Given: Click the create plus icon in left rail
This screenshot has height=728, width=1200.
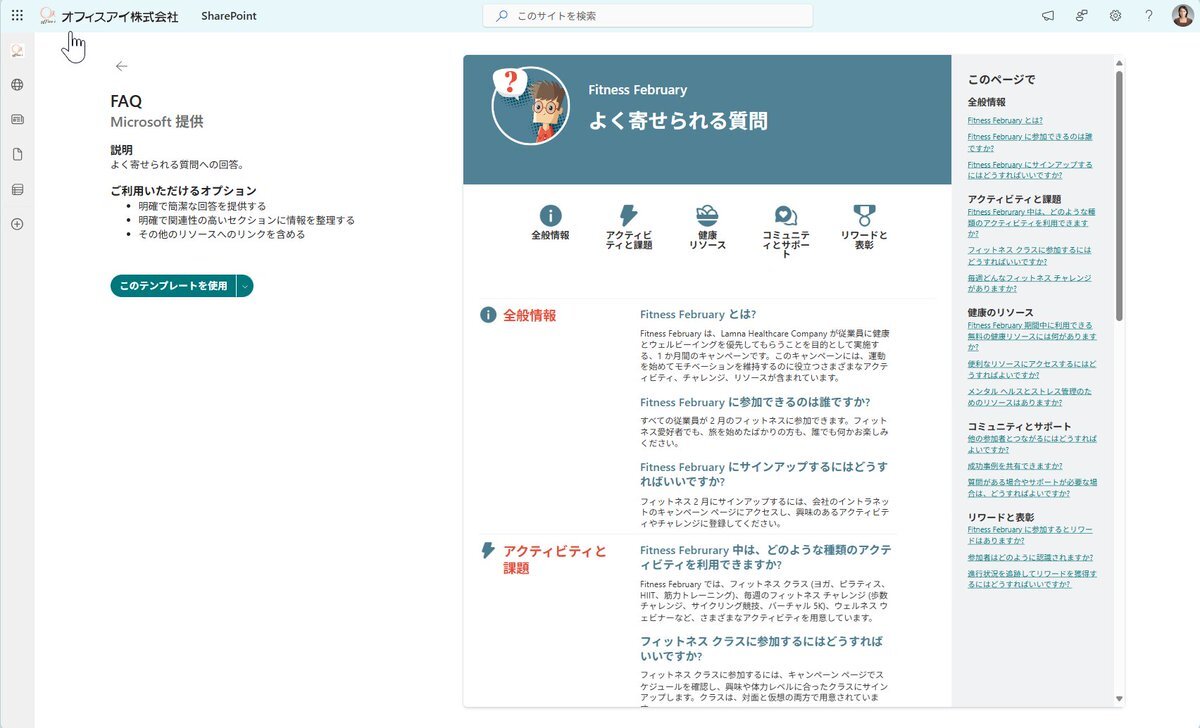Looking at the screenshot, I should [x=17, y=224].
